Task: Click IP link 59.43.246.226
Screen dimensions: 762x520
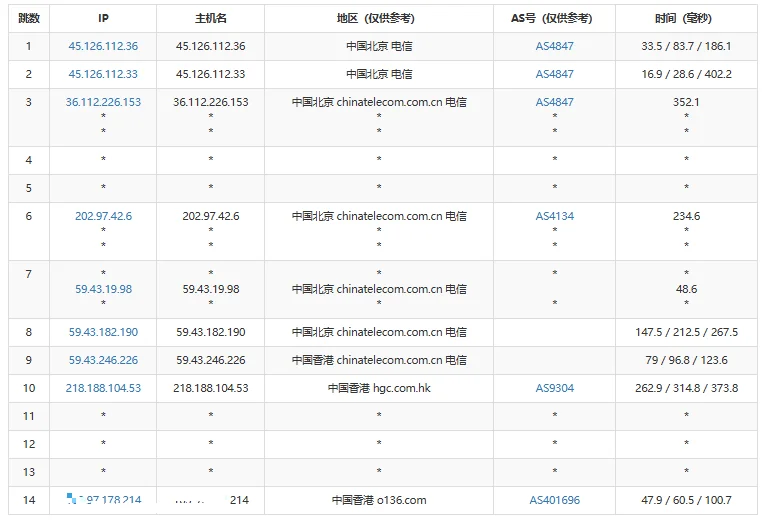Action: [x=103, y=360]
